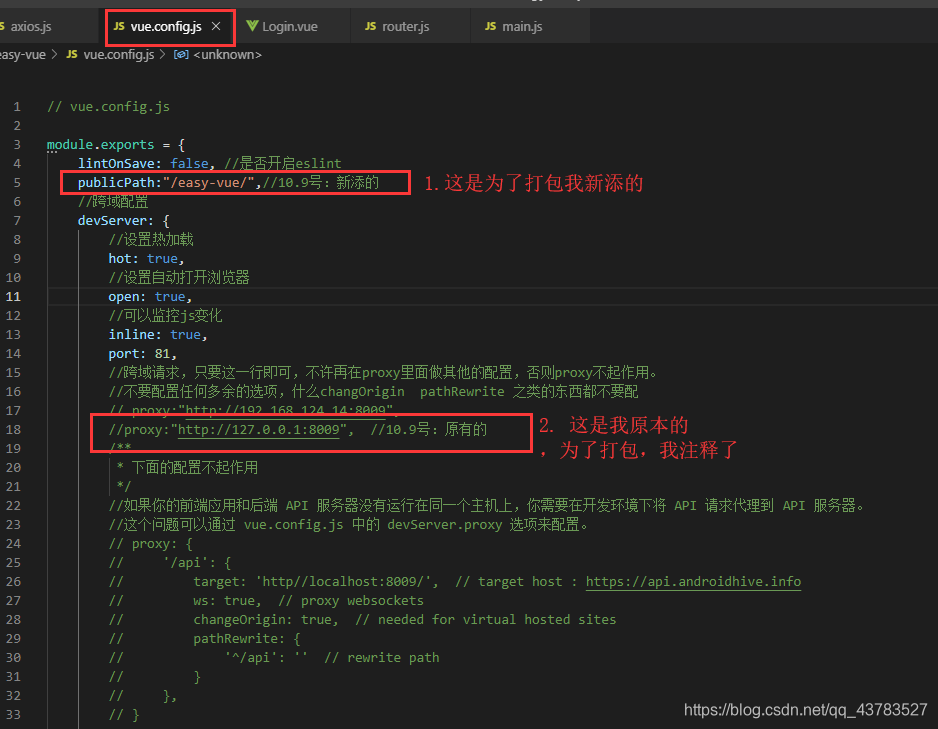Click the 'devServer.proxy' text on line 23
938x729 pixels.
(444, 524)
